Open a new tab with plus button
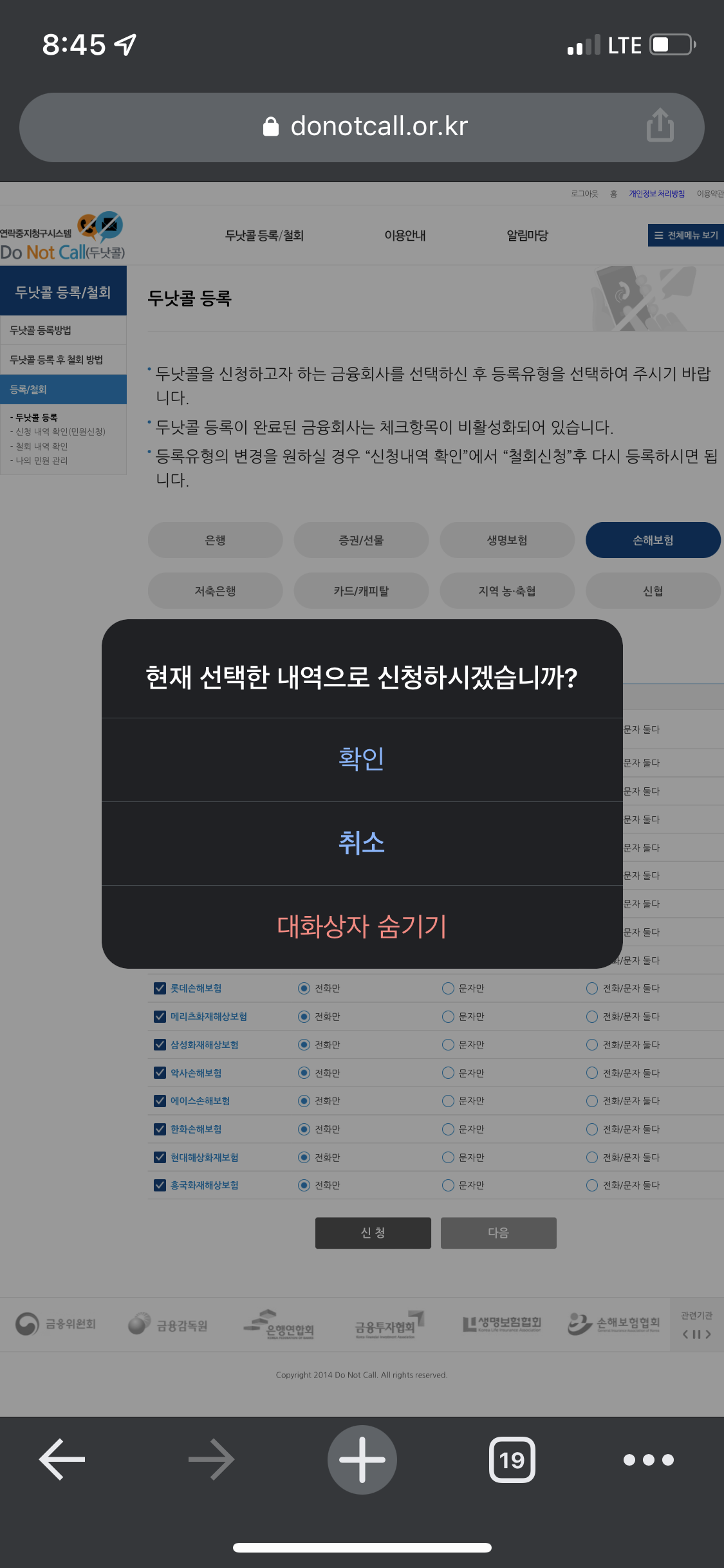Viewport: 724px width, 1568px height. pyautogui.click(x=362, y=1459)
